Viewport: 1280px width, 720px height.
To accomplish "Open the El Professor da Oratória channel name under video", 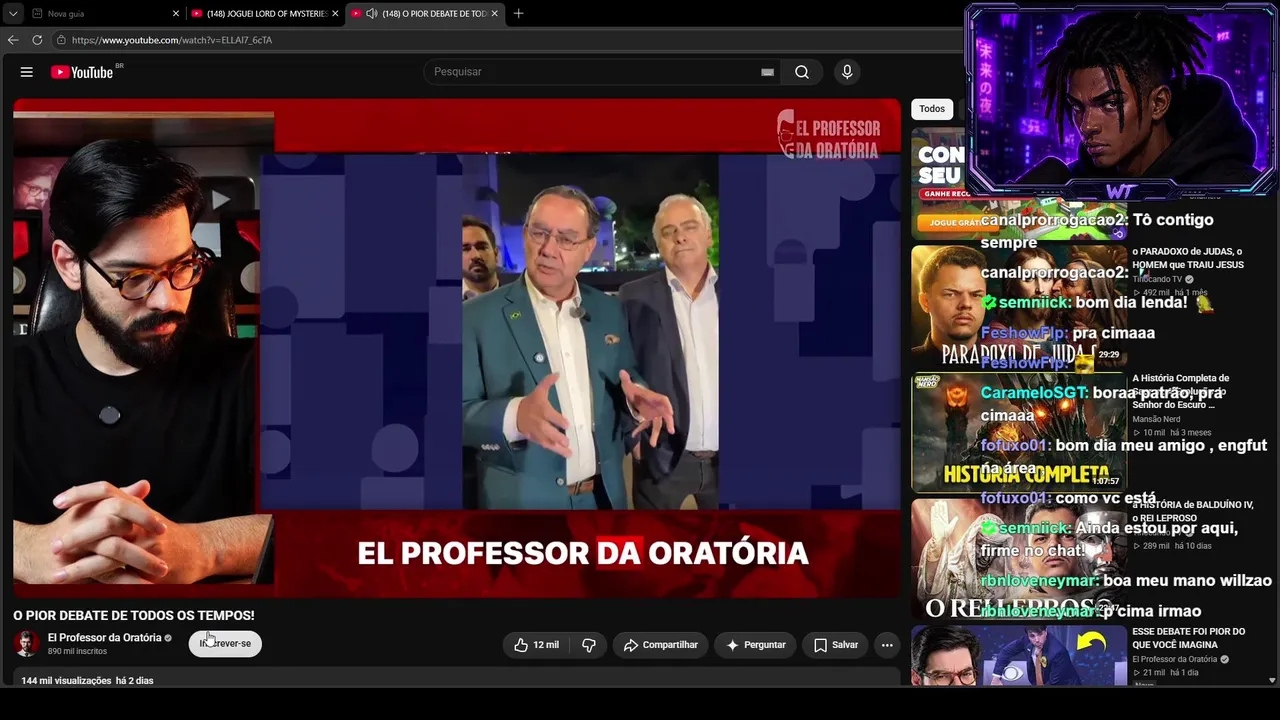I will click(104, 638).
